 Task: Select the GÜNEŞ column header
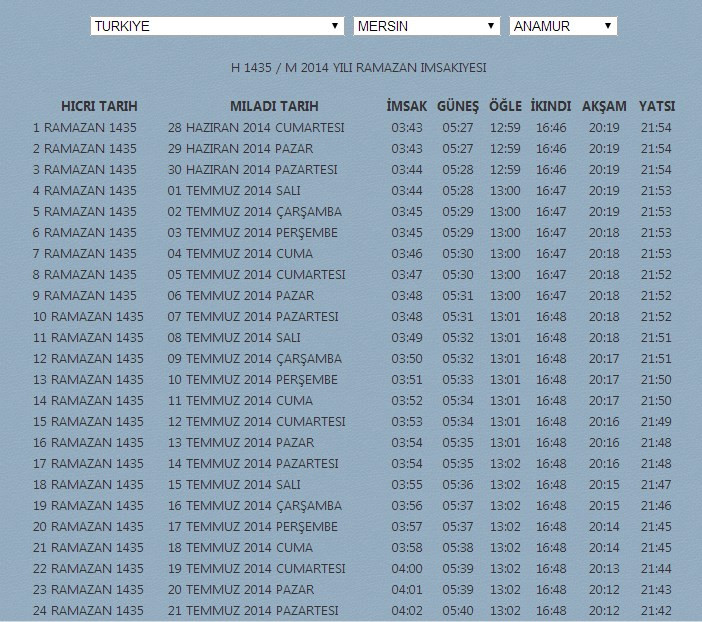coord(458,106)
